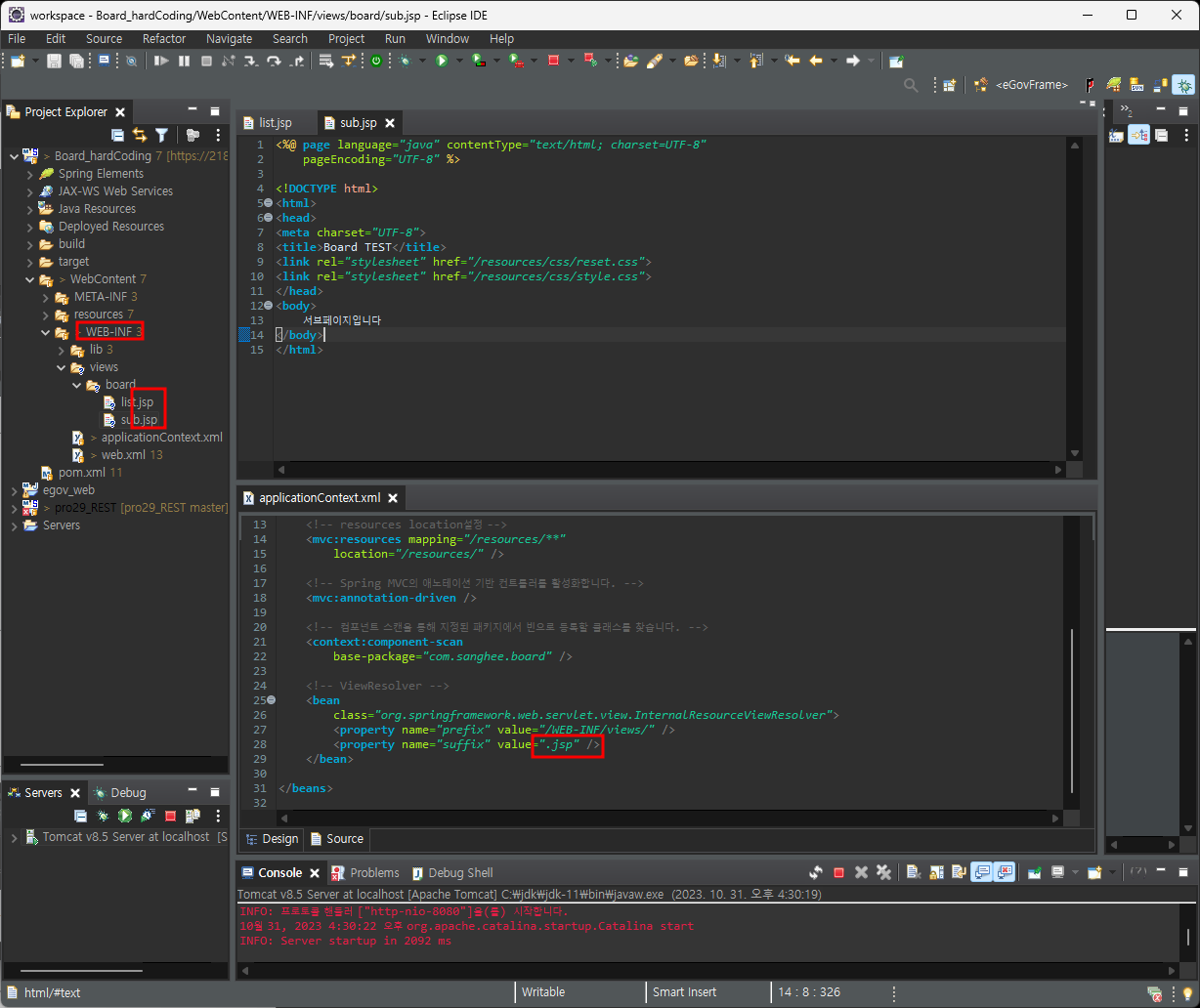The width and height of the screenshot is (1200, 1008).
Task: Click the tip lightbulb in status bar
Action: pyautogui.click(x=1187, y=992)
